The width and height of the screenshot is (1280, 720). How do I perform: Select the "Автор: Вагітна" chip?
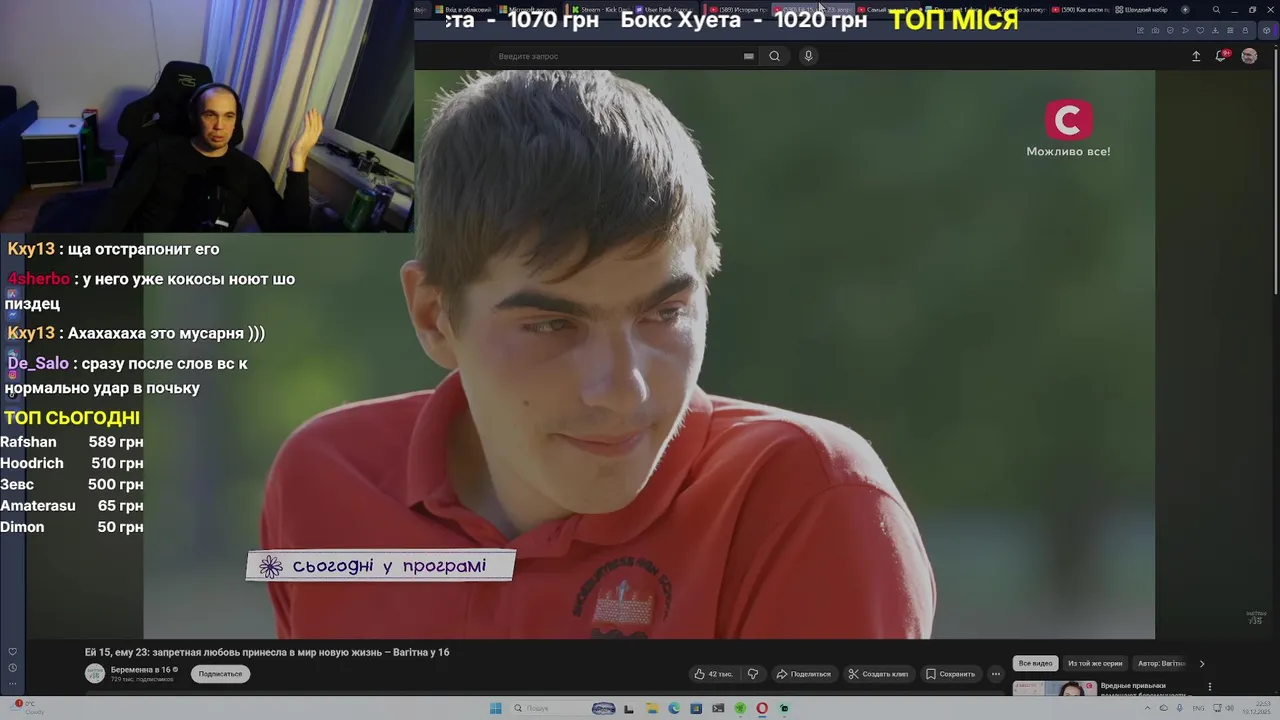[x=1161, y=663]
